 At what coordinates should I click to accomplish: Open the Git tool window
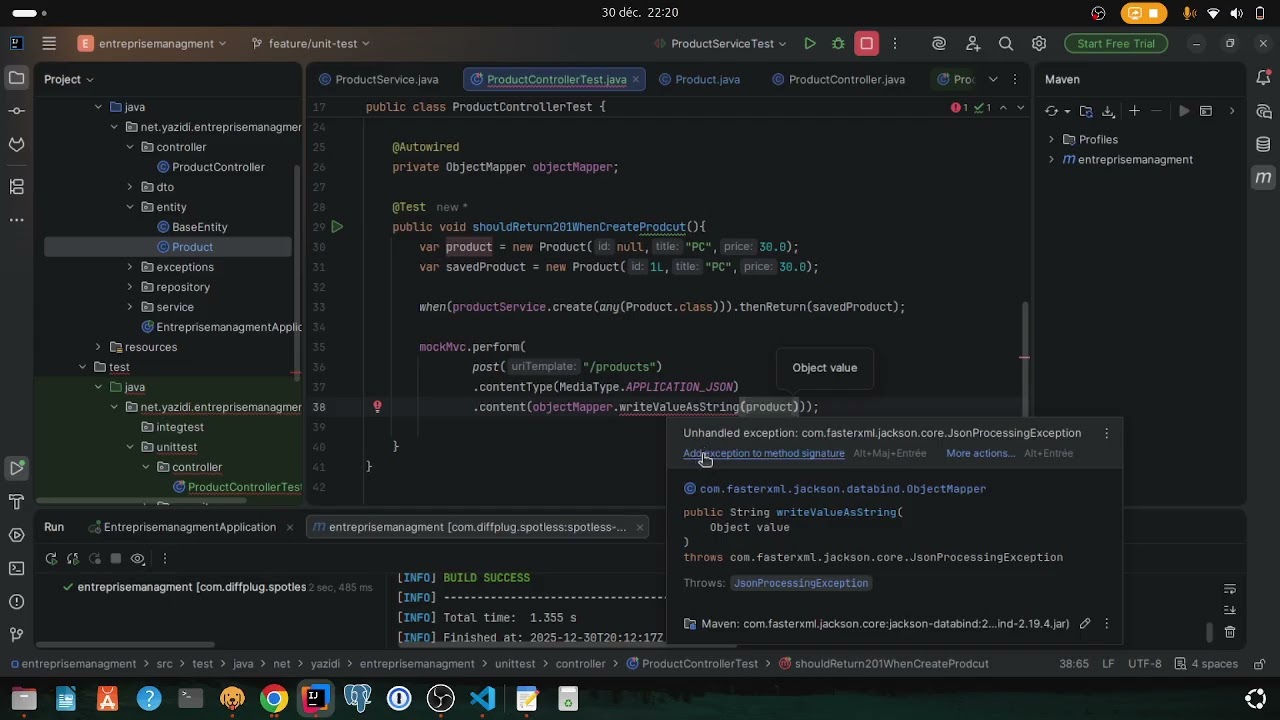(x=16, y=635)
